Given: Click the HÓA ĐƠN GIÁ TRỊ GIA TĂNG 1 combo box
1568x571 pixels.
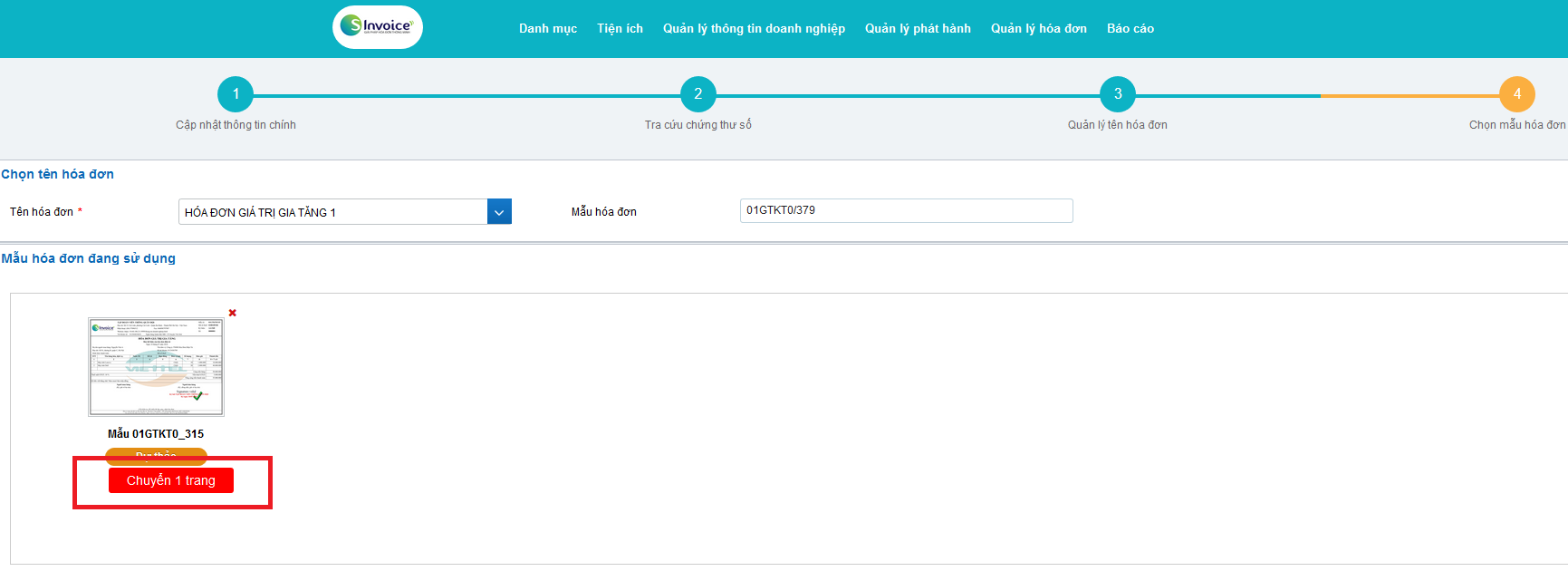Looking at the screenshot, I should tap(332, 212).
